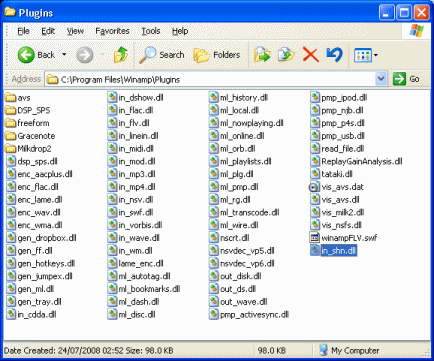434x361 pixels.
Task: Select the dsp_sps.dll file icon
Action: (11, 161)
